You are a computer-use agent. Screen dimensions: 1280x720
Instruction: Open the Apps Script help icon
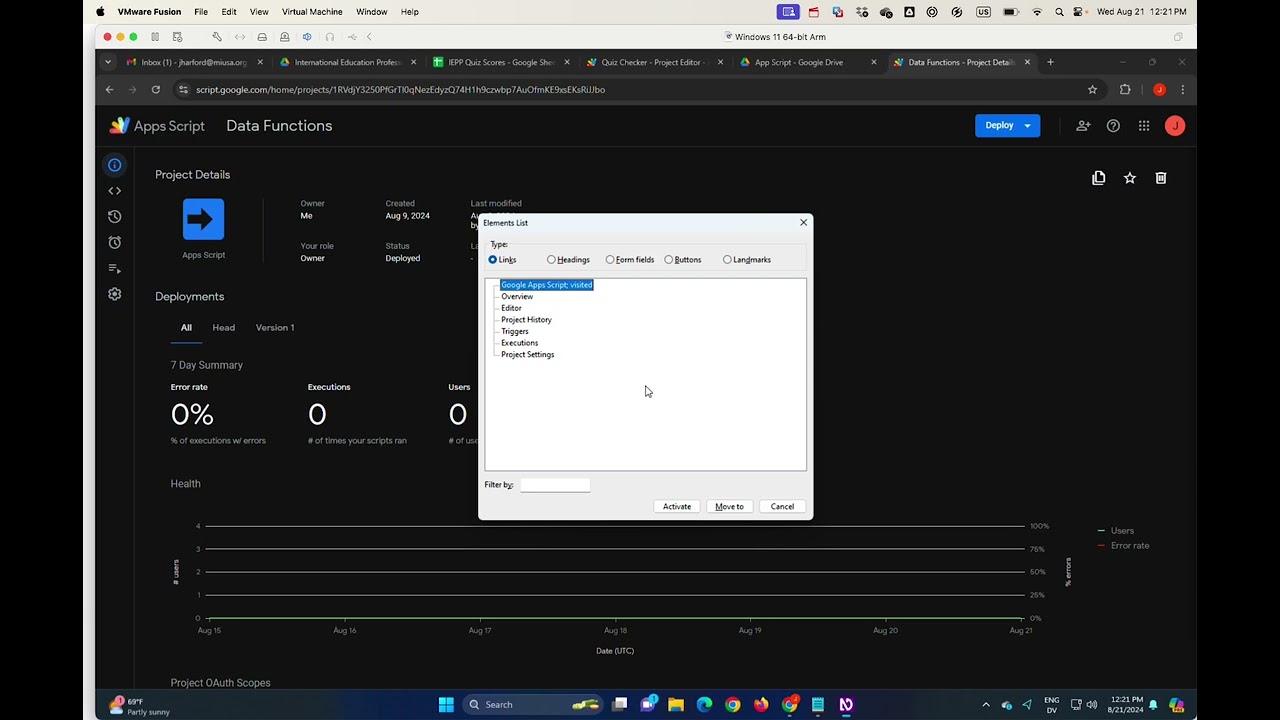point(1113,126)
